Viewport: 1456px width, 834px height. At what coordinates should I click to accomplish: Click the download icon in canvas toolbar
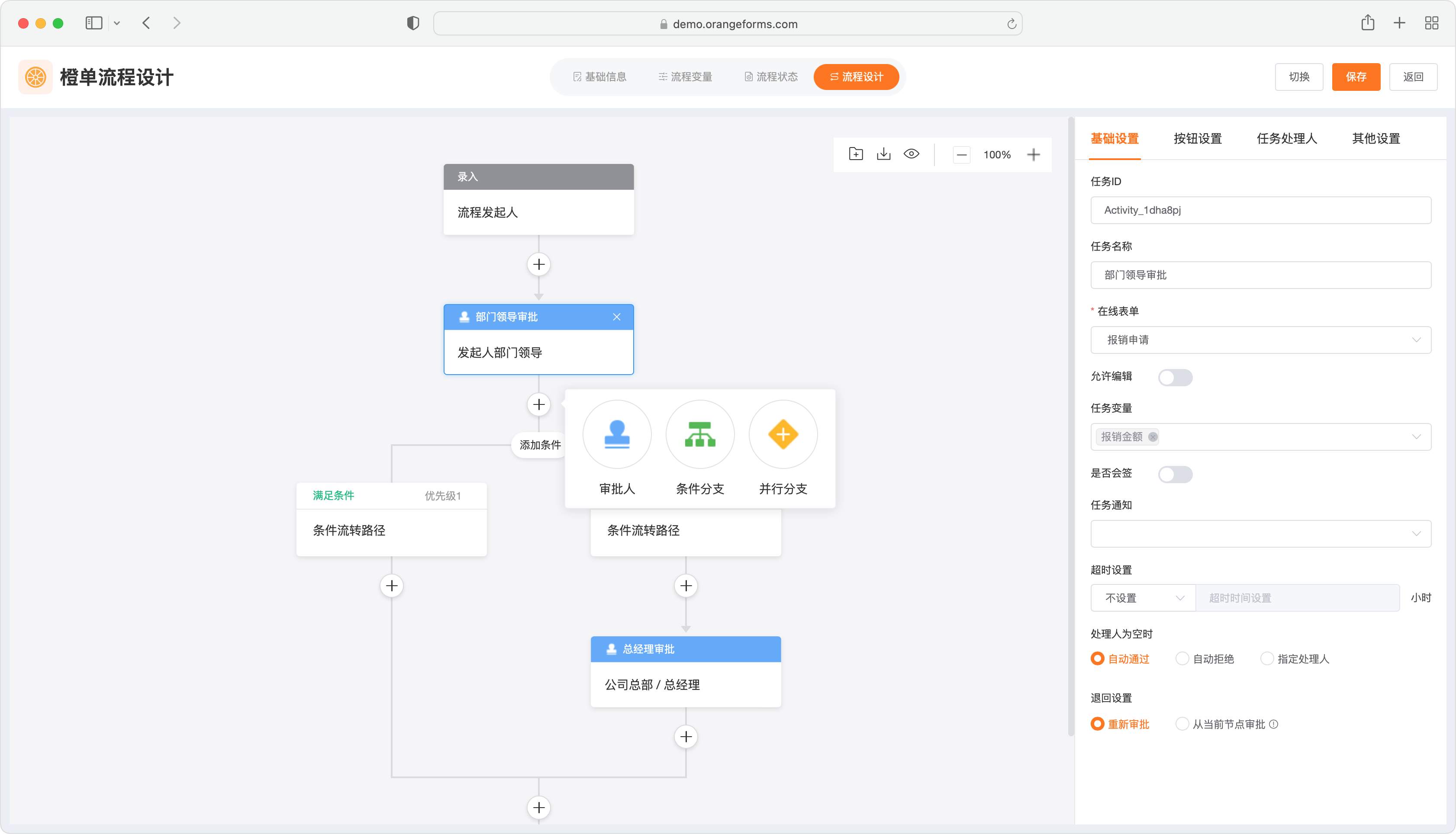[x=883, y=154]
